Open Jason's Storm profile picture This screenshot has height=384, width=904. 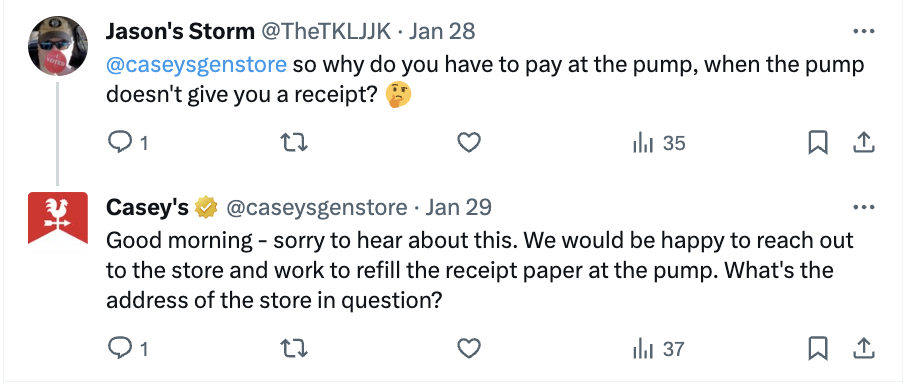click(x=58, y=46)
